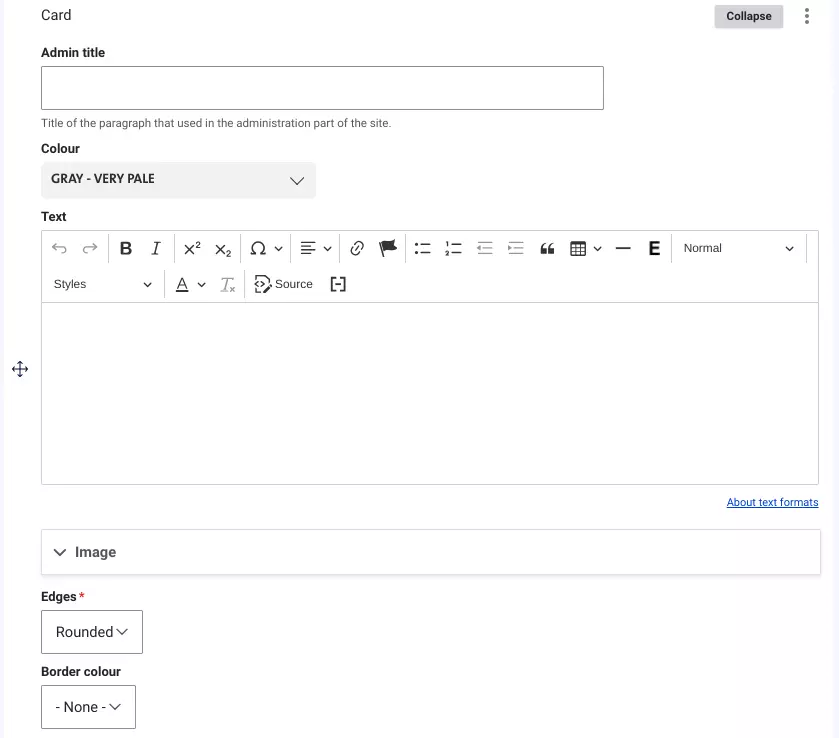Open the Edges dropdown set to Rounded
The image size is (839, 738).
pyautogui.click(x=92, y=631)
